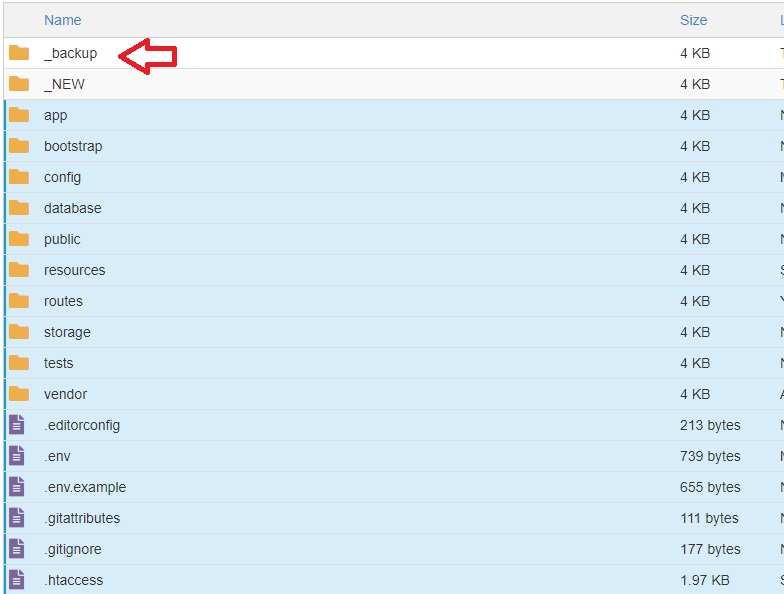This screenshot has width=784, height=594.
Task: Sort the list by Name column
Action: pyautogui.click(x=62, y=20)
